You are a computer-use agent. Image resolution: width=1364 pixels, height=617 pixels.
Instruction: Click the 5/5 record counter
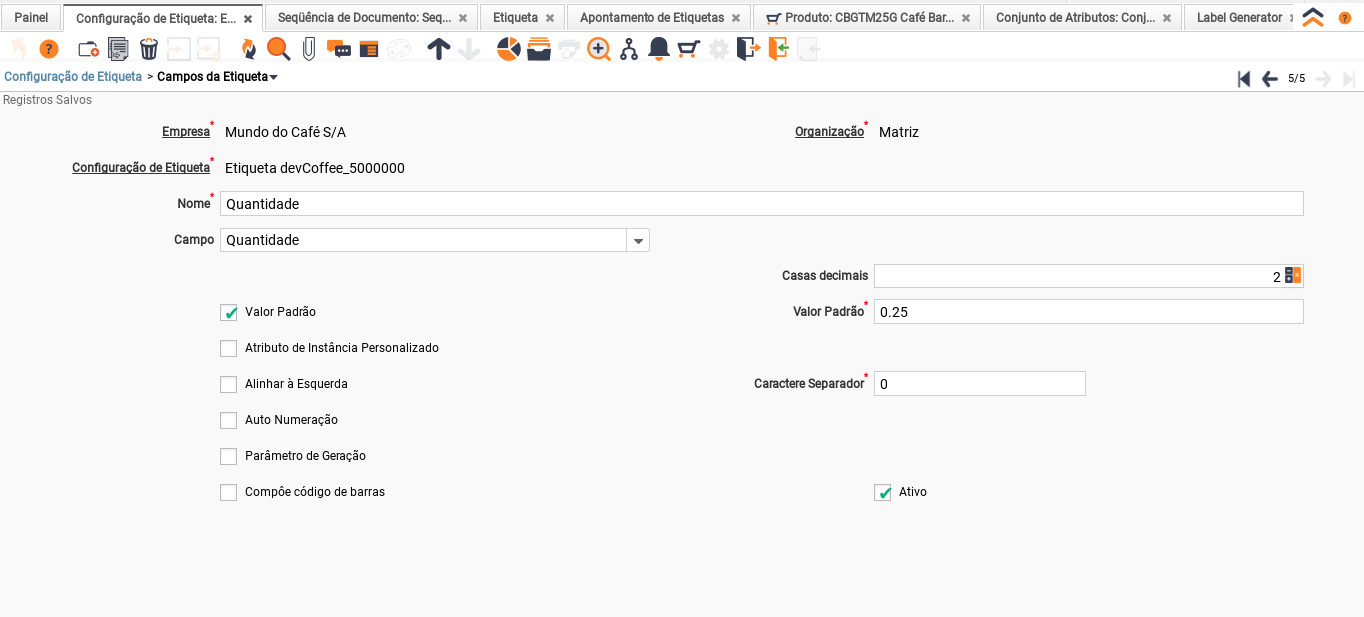pyautogui.click(x=1296, y=78)
